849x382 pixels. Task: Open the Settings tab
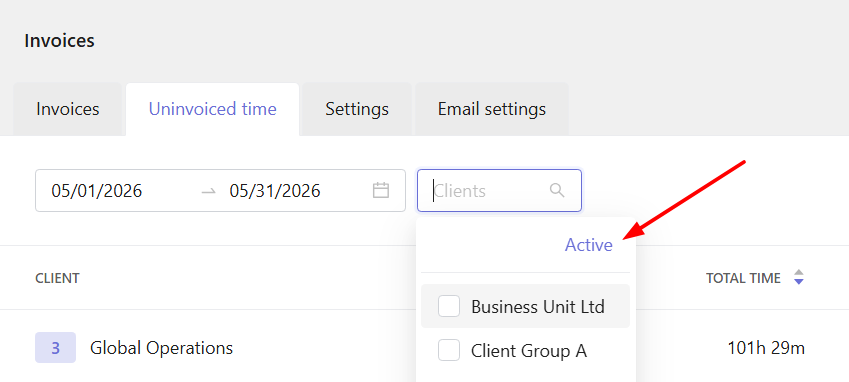[x=357, y=109]
